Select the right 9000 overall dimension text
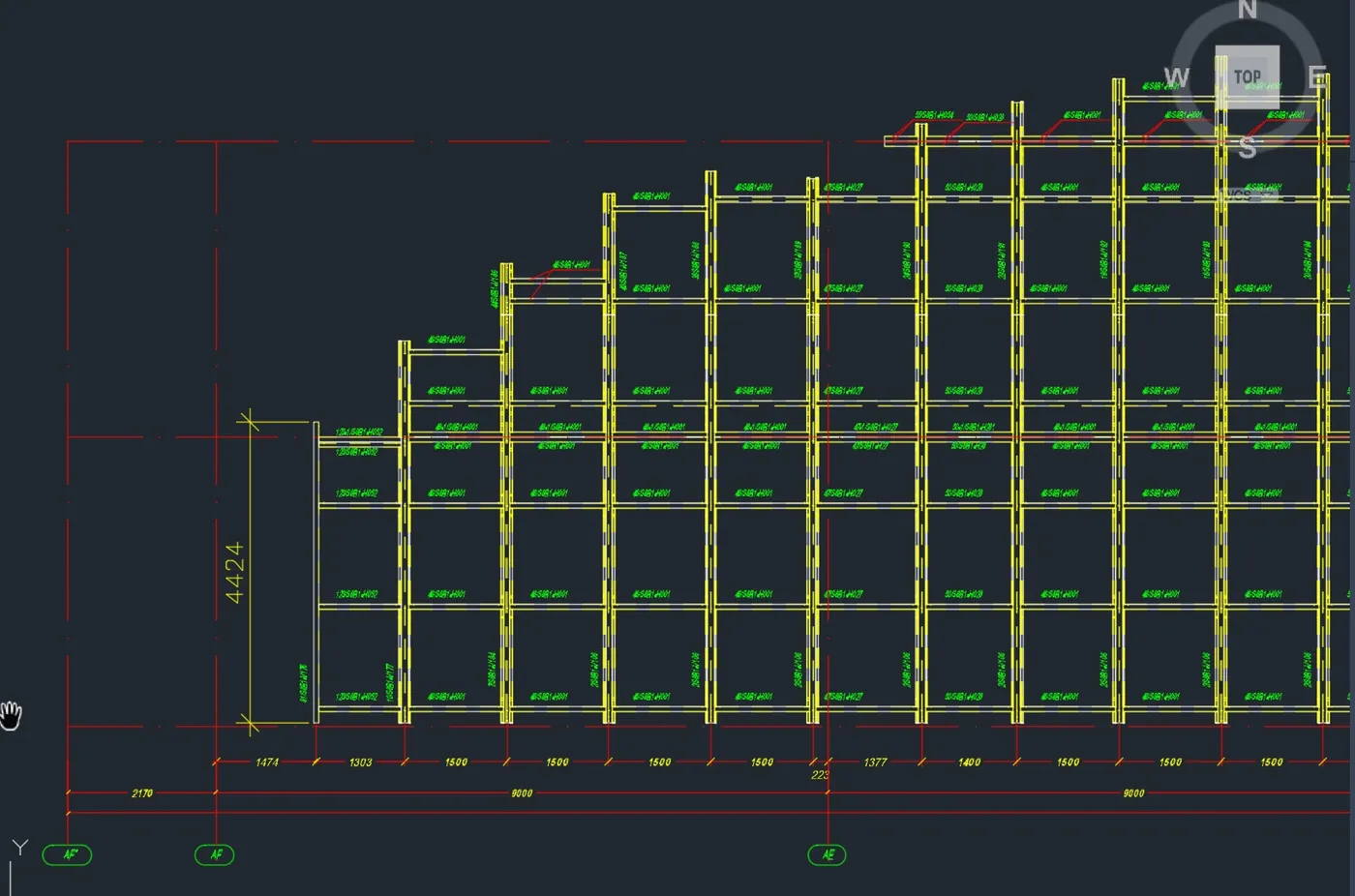1355x896 pixels. click(x=1133, y=793)
